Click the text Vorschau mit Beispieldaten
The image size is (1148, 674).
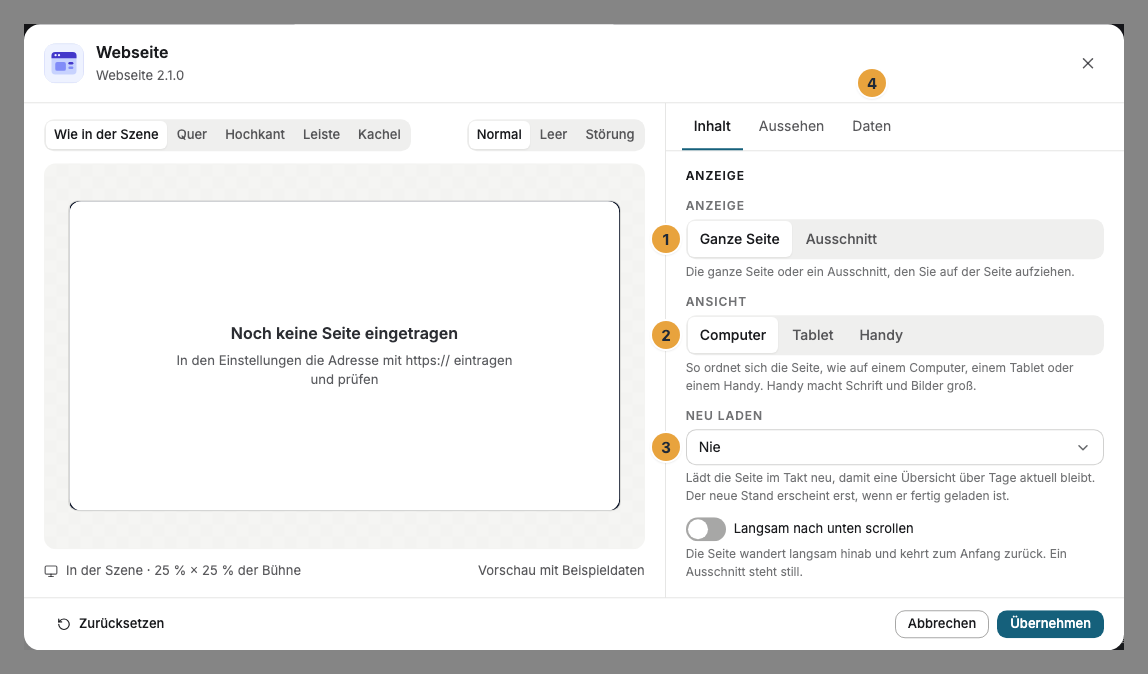[x=561, y=571]
